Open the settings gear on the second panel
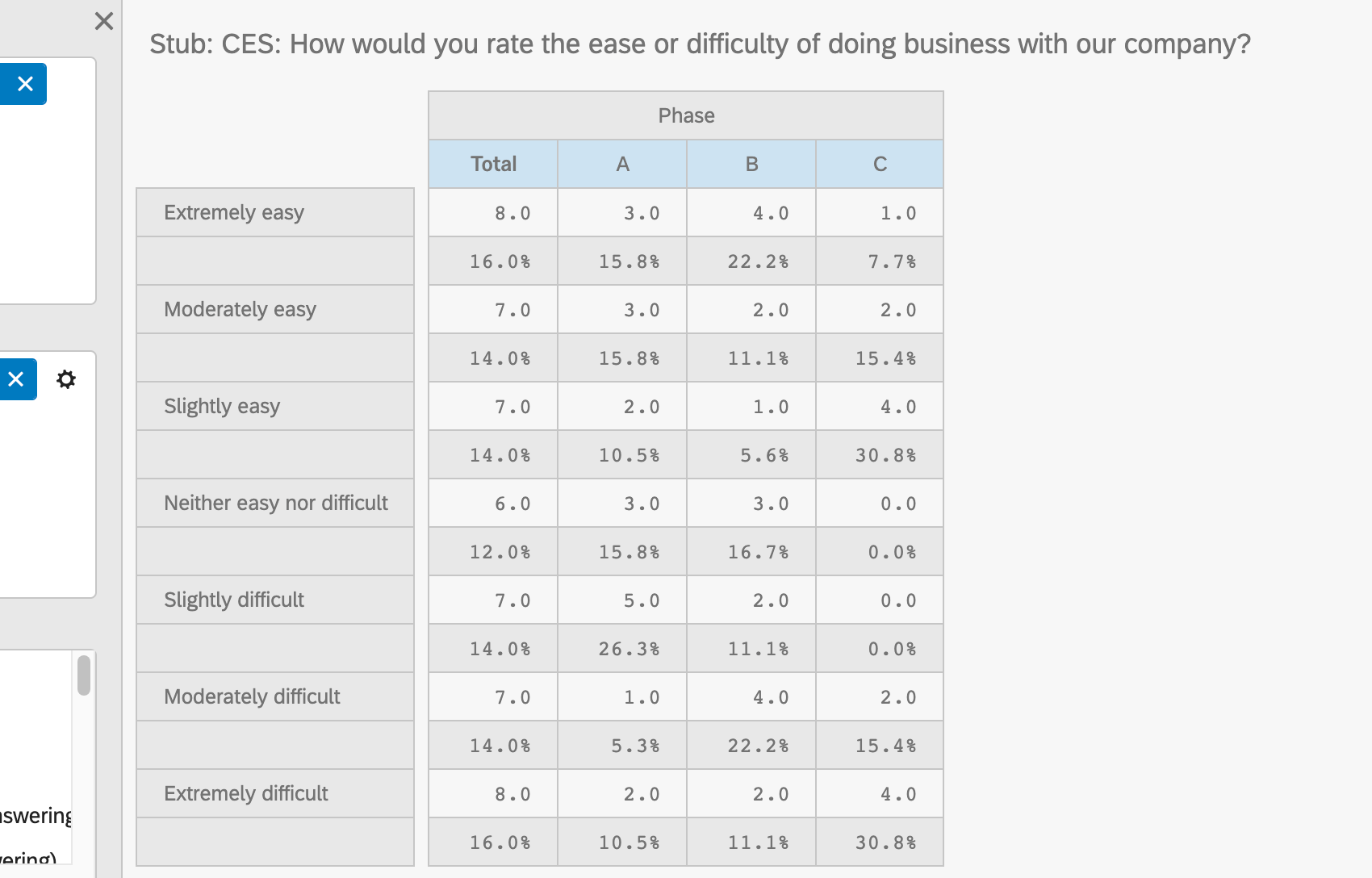Screen dimensions: 1372x878 [66, 378]
